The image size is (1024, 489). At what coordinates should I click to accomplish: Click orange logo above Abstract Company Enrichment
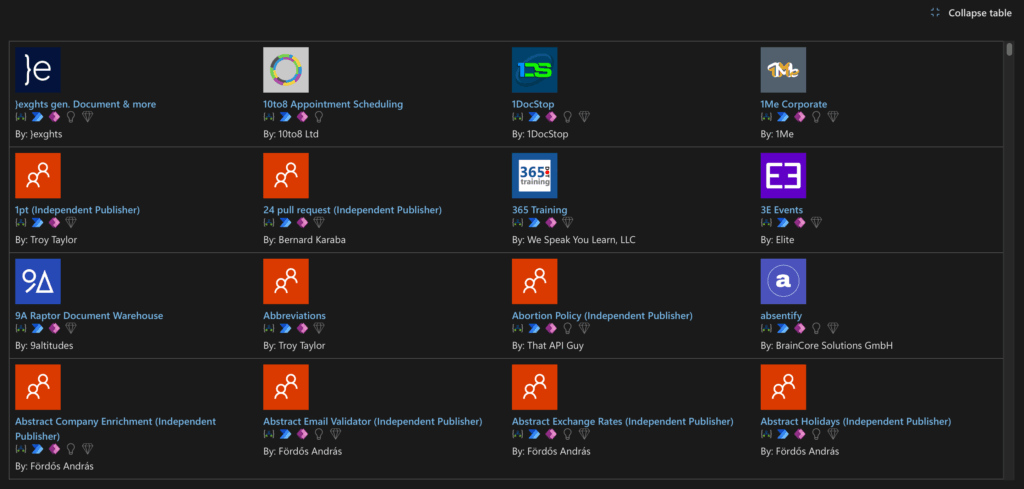(x=38, y=387)
